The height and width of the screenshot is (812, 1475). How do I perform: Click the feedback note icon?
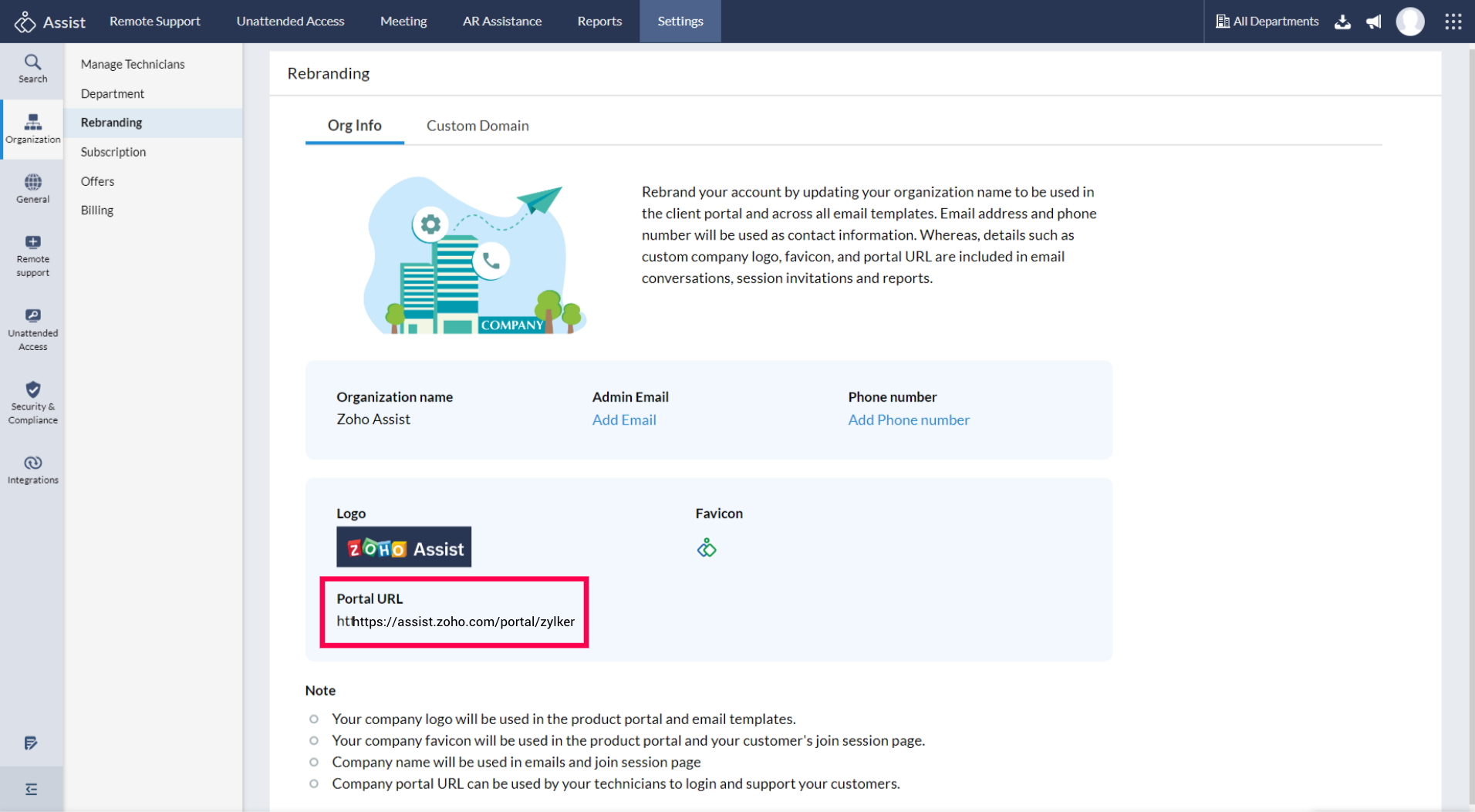coord(31,743)
